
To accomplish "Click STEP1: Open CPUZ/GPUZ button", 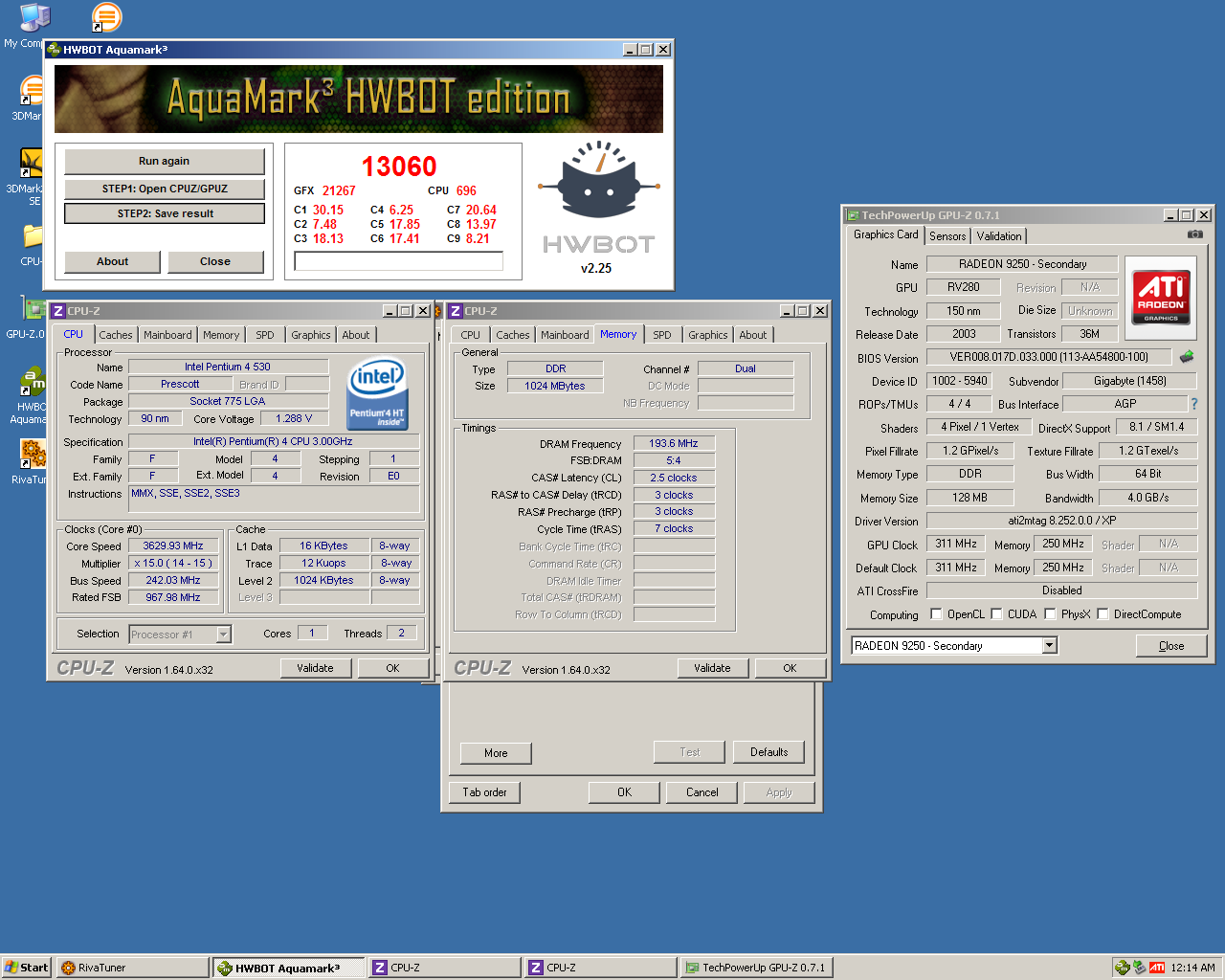I will point(165,189).
